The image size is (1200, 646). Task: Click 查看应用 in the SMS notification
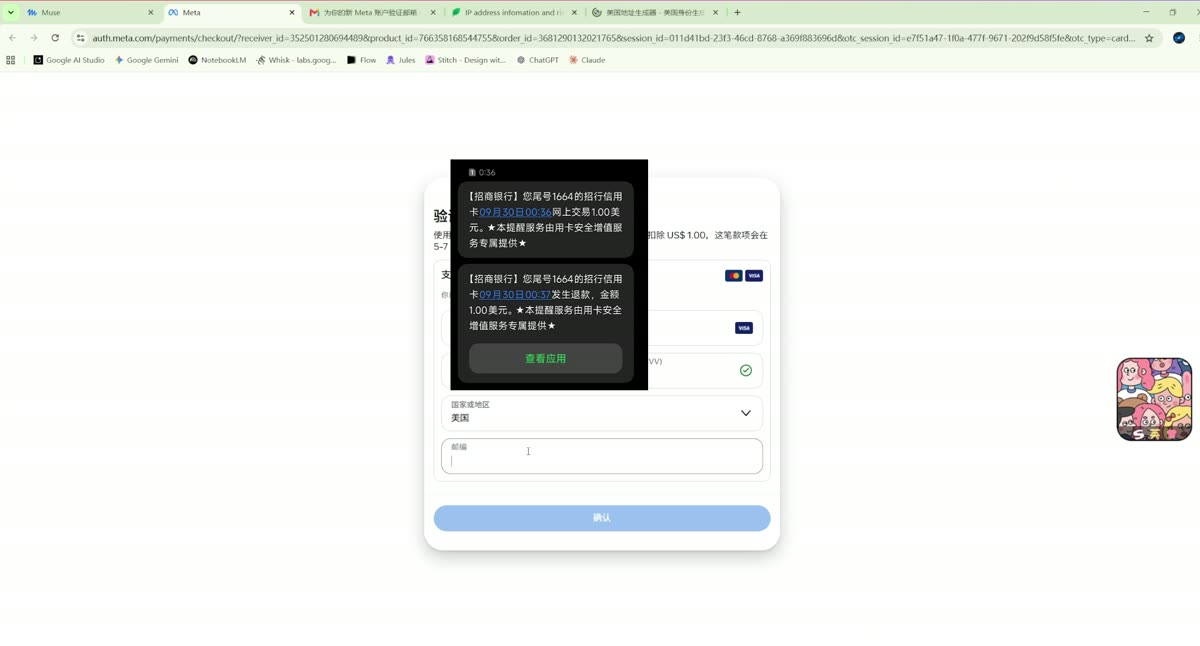coord(546,358)
